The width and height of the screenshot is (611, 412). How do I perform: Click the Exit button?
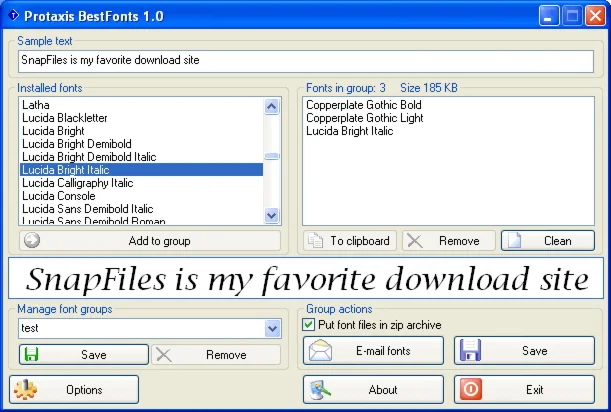524,389
